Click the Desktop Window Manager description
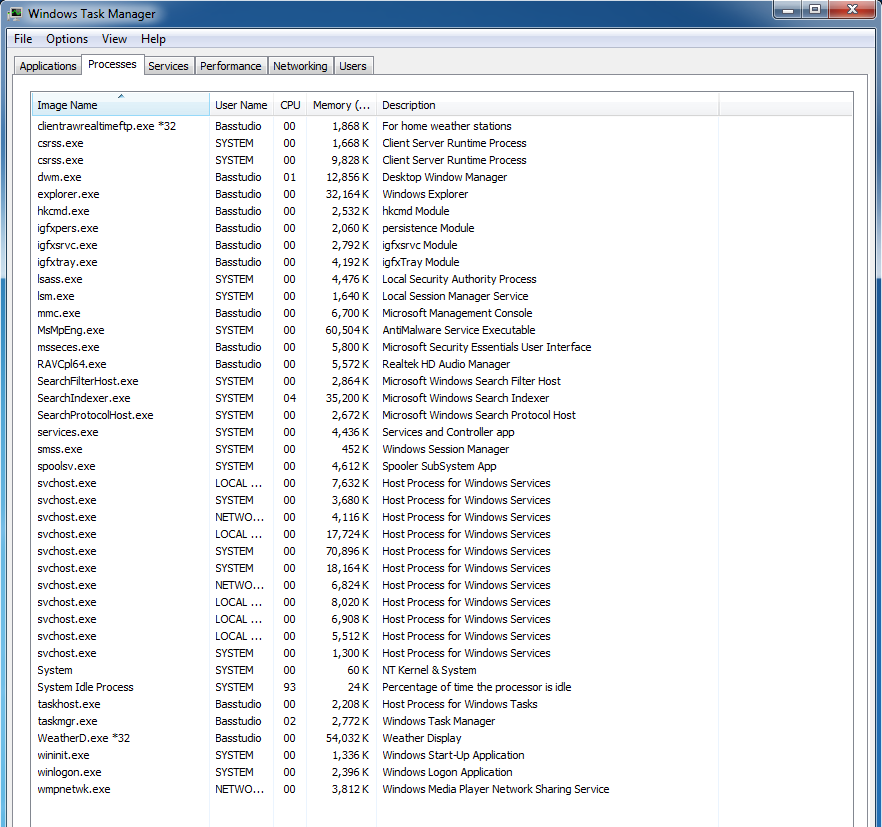The height and width of the screenshot is (827, 882). 444,177
